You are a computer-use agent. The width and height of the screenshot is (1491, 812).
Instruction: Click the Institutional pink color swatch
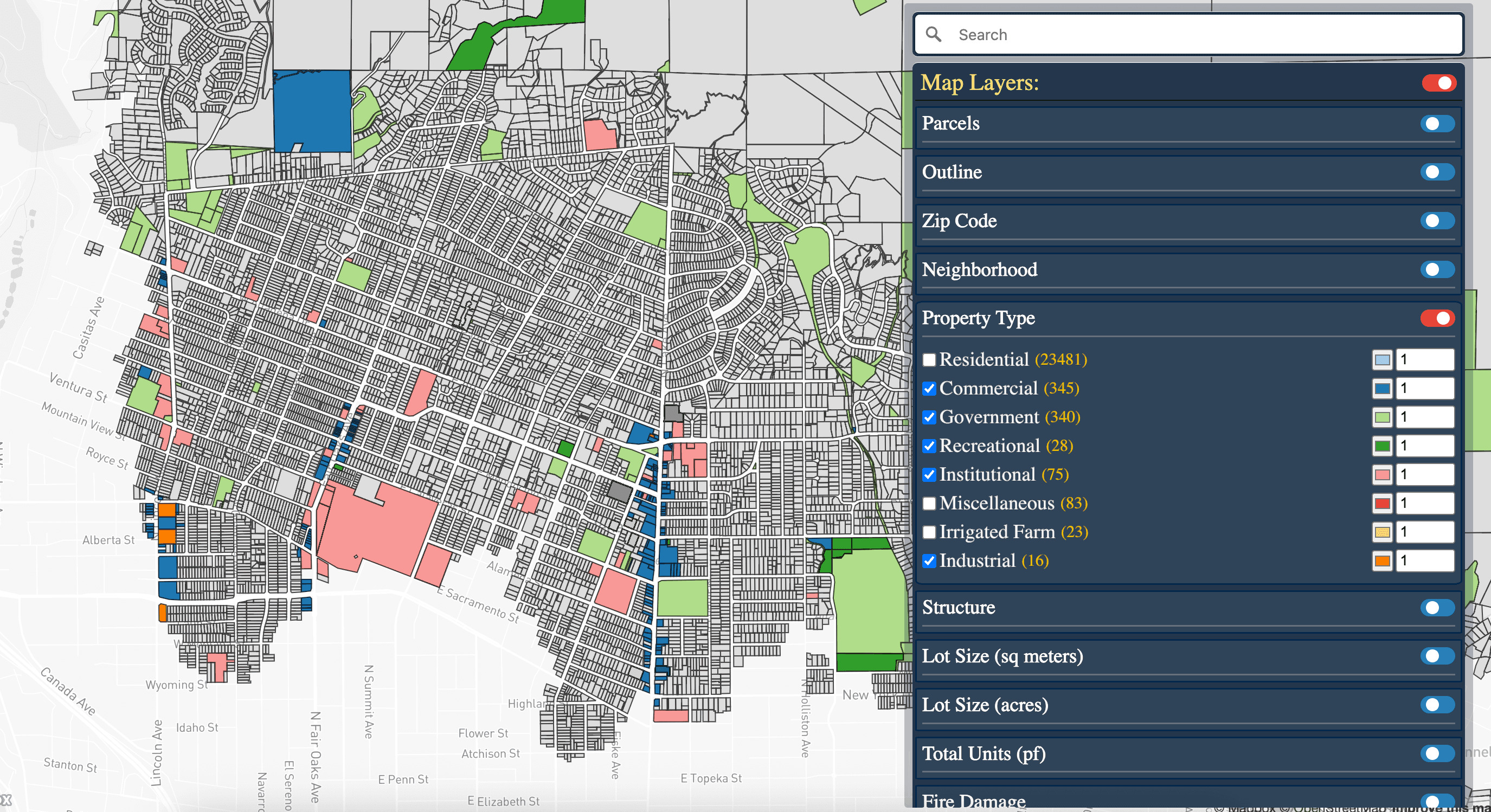point(1382,475)
